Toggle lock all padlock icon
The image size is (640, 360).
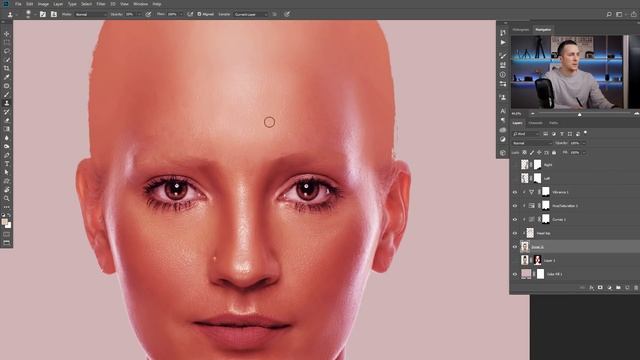click(554, 153)
